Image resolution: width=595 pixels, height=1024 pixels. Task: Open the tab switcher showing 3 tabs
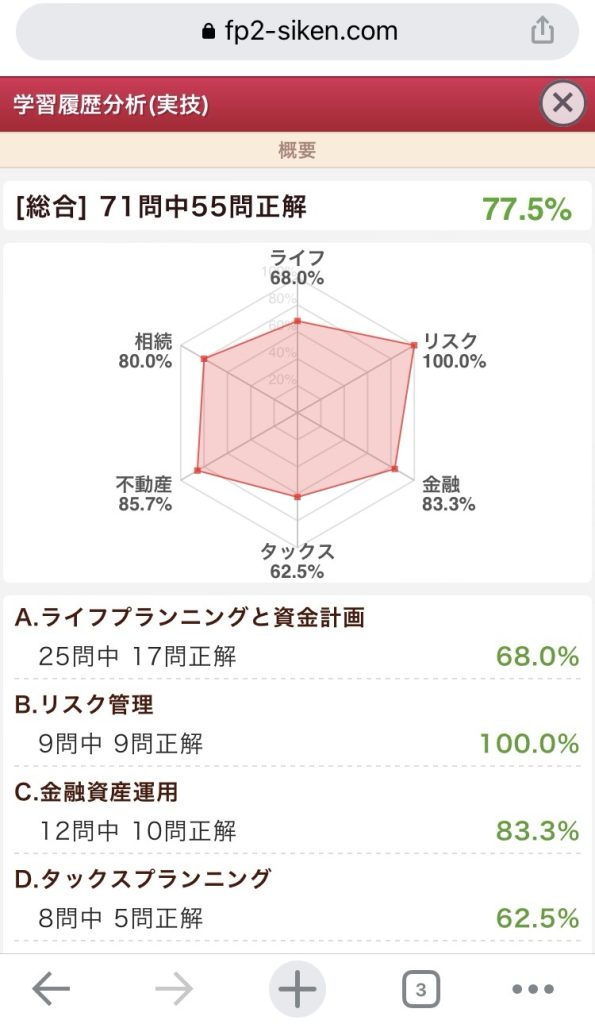tap(421, 988)
